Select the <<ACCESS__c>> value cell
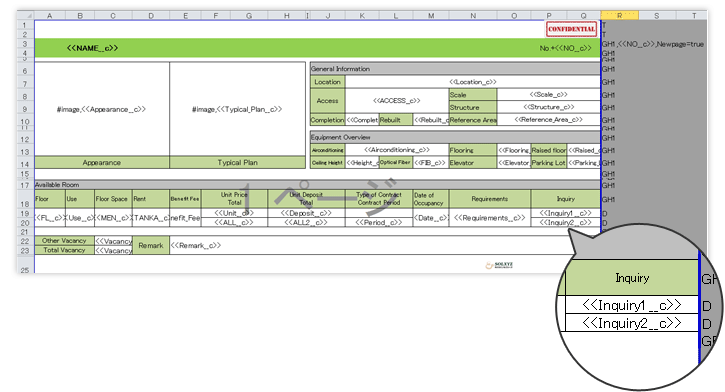The image size is (725, 392). 397,101
